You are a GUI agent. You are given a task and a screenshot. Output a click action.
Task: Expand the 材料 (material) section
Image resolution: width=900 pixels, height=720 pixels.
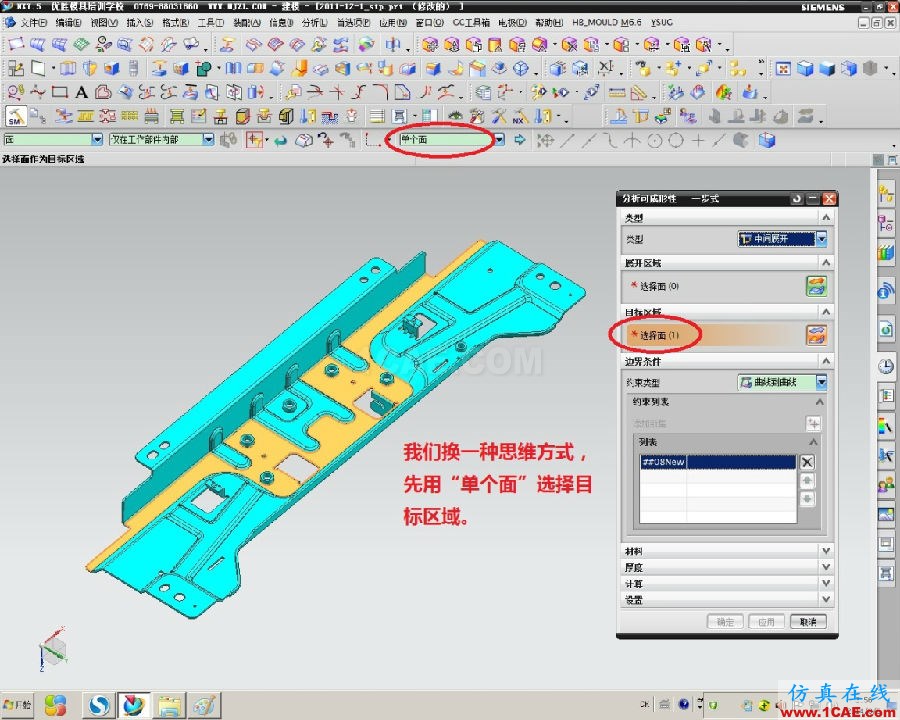tap(726, 551)
